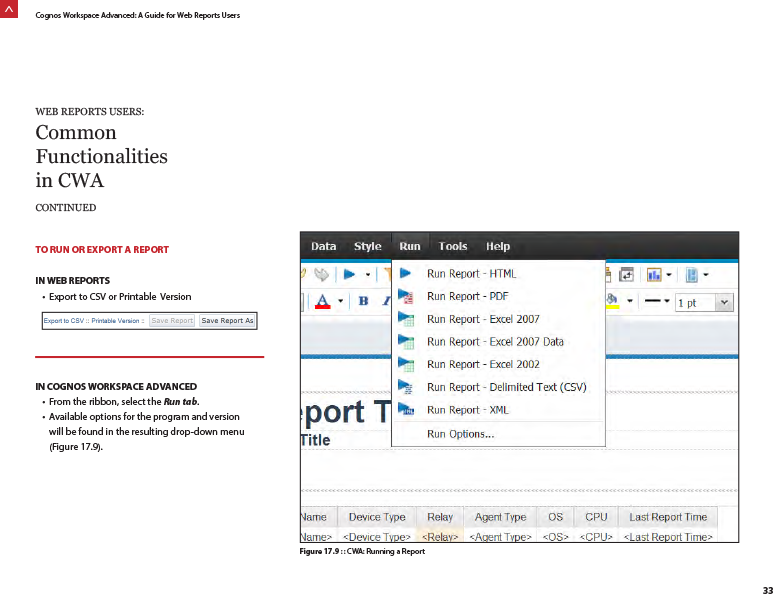Click the background fill color bucket icon
Screen dimensions: 783x598
[x=613, y=301]
